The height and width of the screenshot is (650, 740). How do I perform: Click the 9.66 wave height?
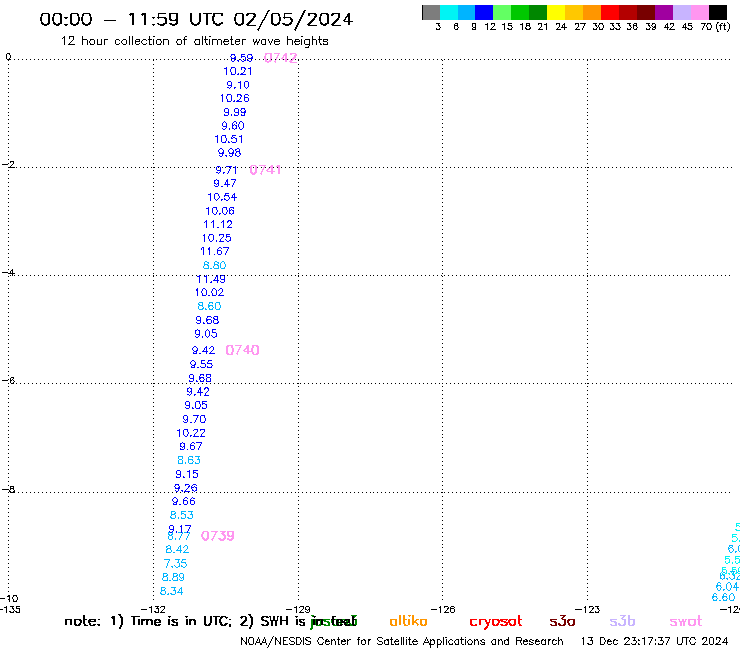pyautogui.click(x=184, y=501)
